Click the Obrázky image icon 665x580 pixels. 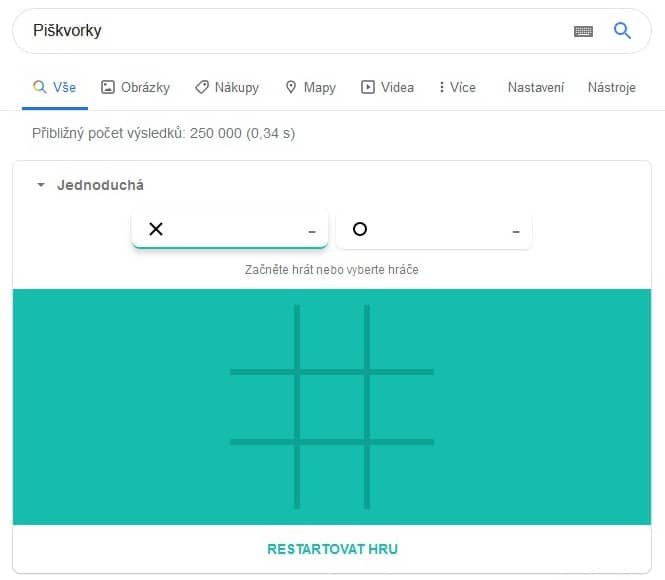point(108,87)
